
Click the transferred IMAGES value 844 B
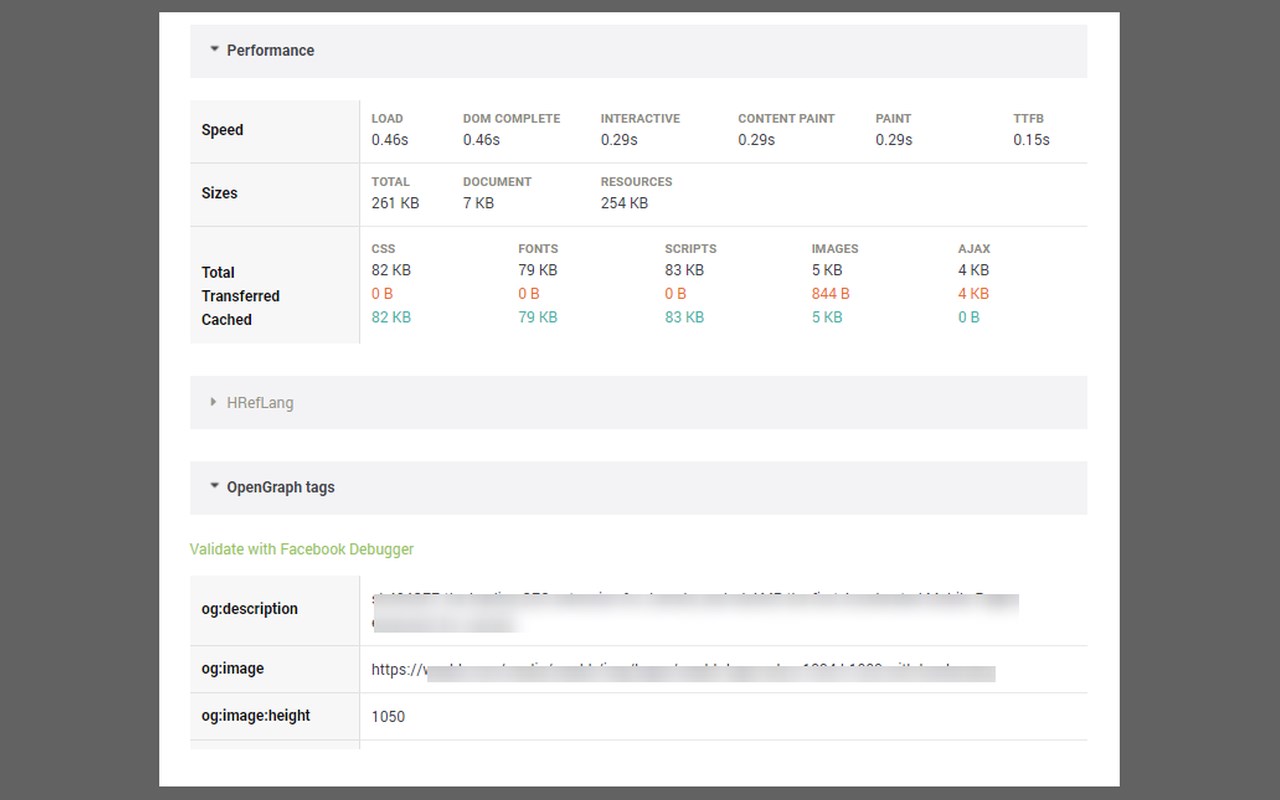830,294
